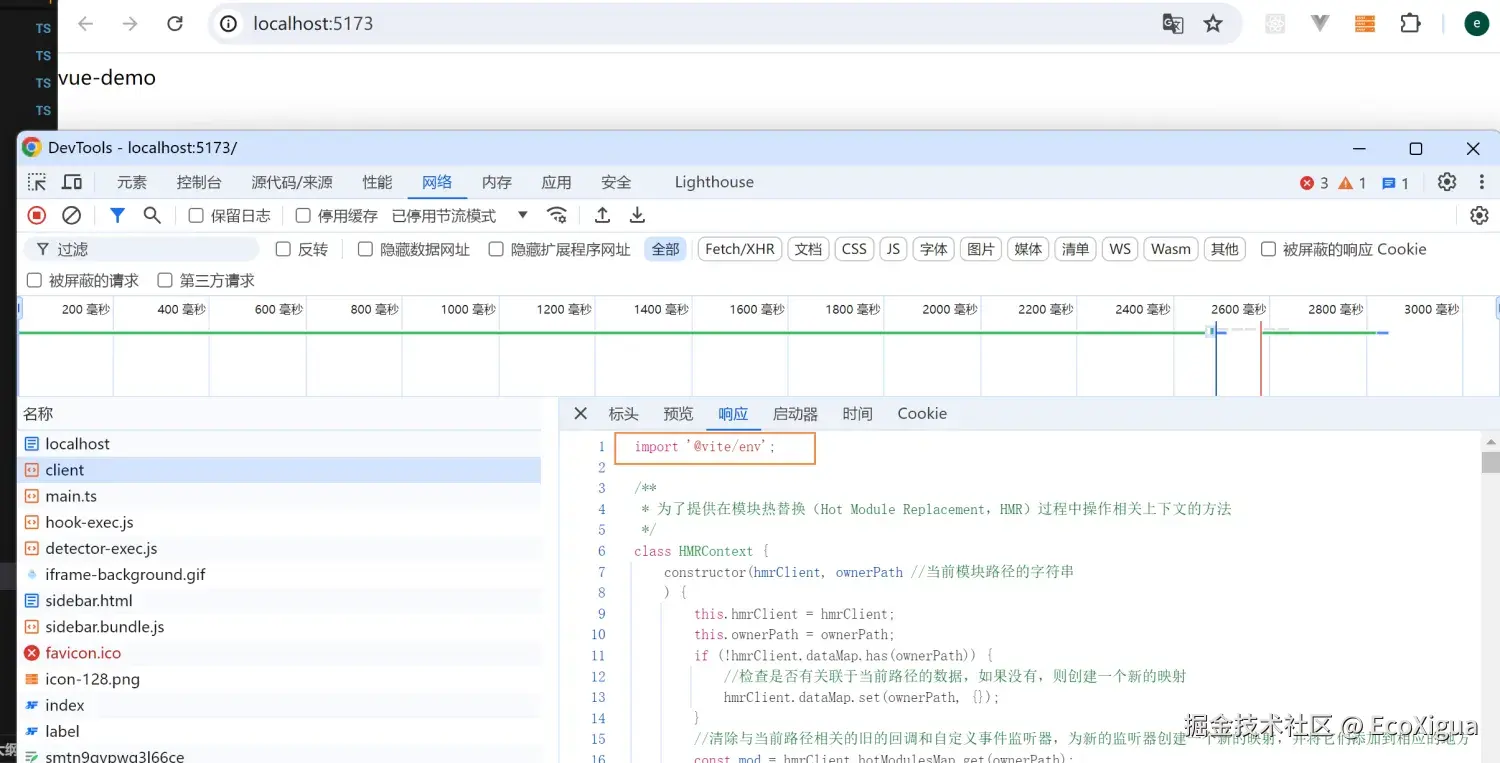Toggle the network filter funnel icon
Image resolution: width=1500 pixels, height=763 pixels.
point(117,215)
